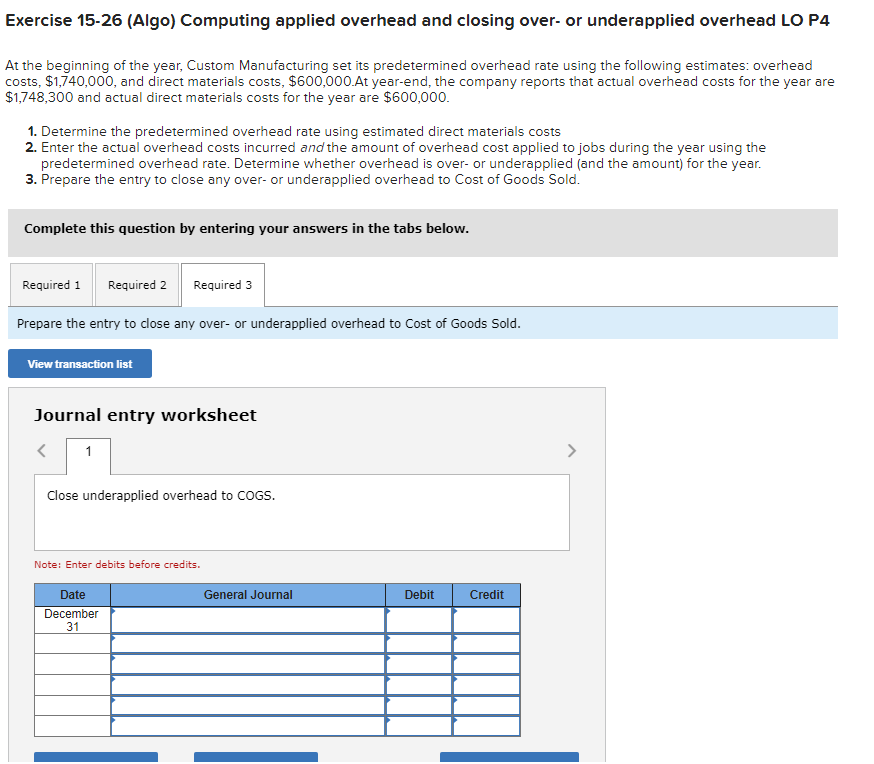Click the account dropdown arrow in the first journal row
The width and height of the screenshot is (874, 764).
pos(113,612)
